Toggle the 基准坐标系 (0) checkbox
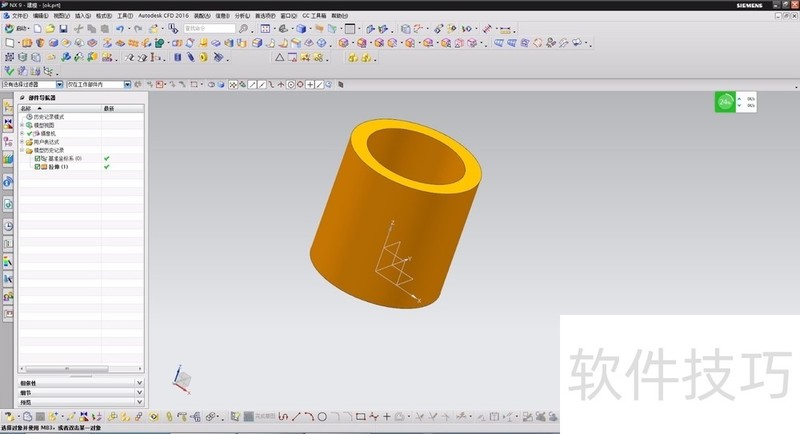Viewport: 800px width, 434px height. 38,159
